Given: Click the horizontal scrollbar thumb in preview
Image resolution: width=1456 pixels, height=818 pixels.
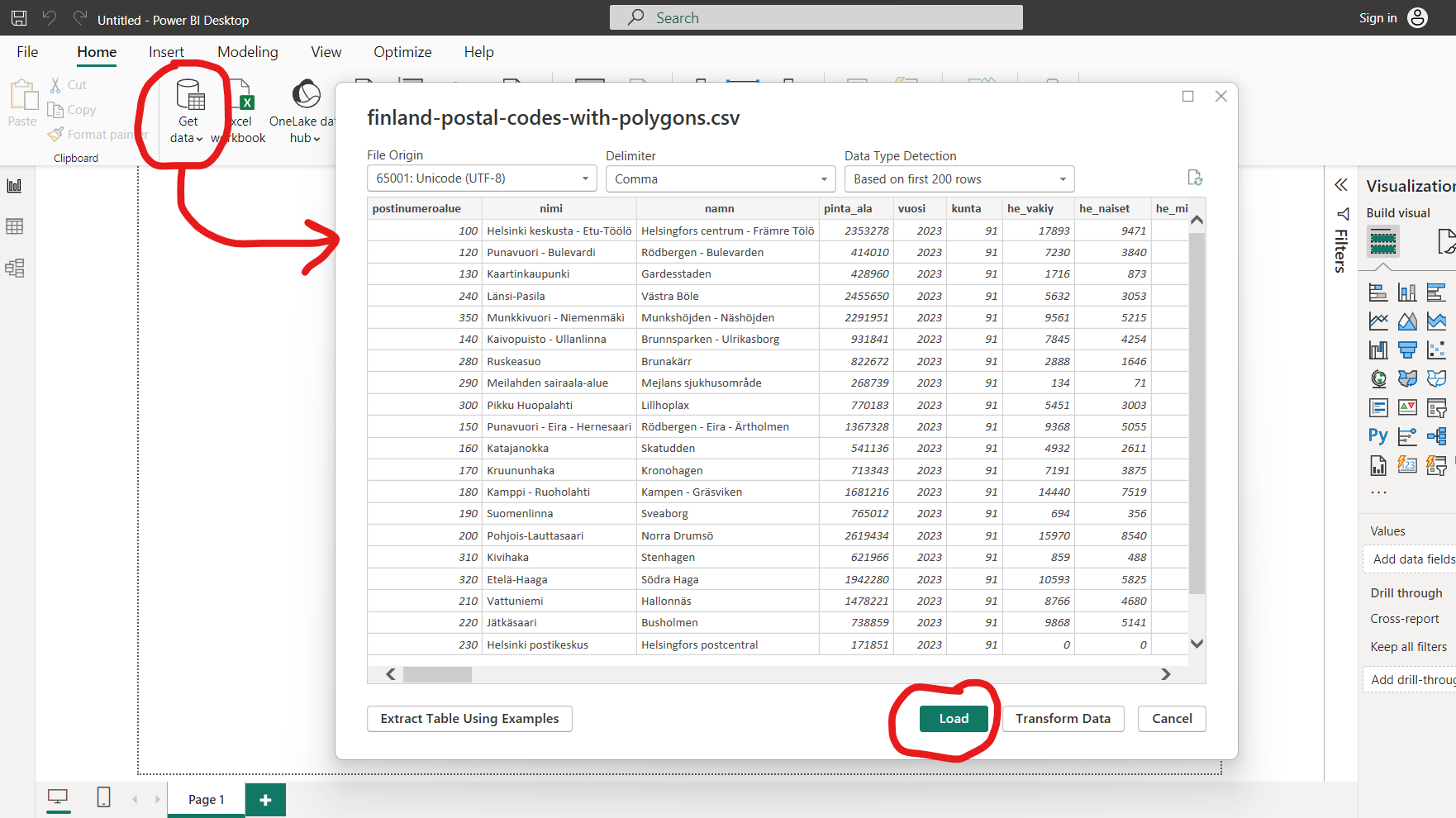Looking at the screenshot, I should tap(437, 674).
